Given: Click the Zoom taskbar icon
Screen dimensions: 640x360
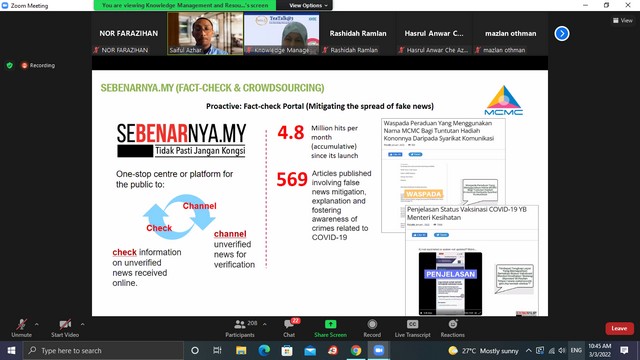Looking at the screenshot, I should point(379,351).
